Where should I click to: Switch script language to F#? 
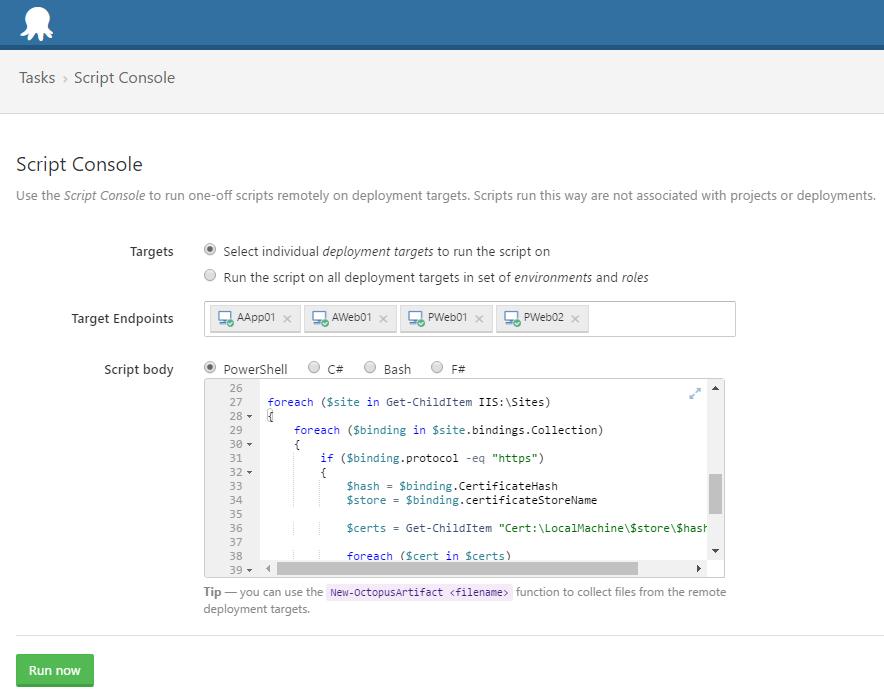click(437, 367)
